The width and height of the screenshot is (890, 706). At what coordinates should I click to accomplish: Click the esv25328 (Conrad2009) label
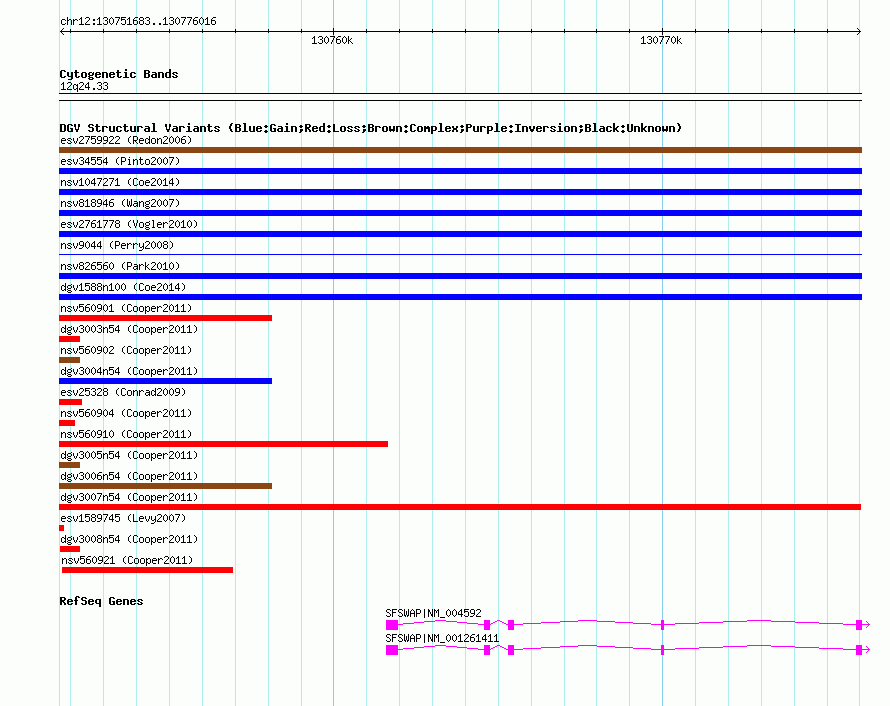click(x=123, y=392)
